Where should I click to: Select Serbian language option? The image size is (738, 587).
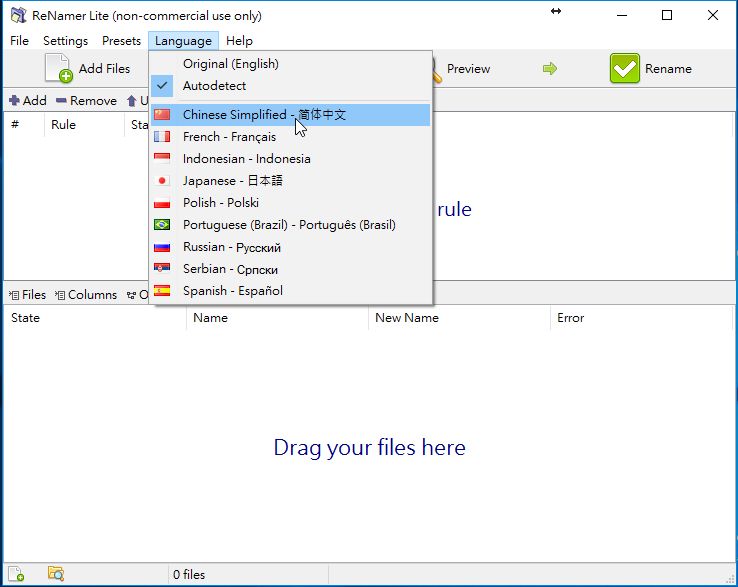(291, 269)
